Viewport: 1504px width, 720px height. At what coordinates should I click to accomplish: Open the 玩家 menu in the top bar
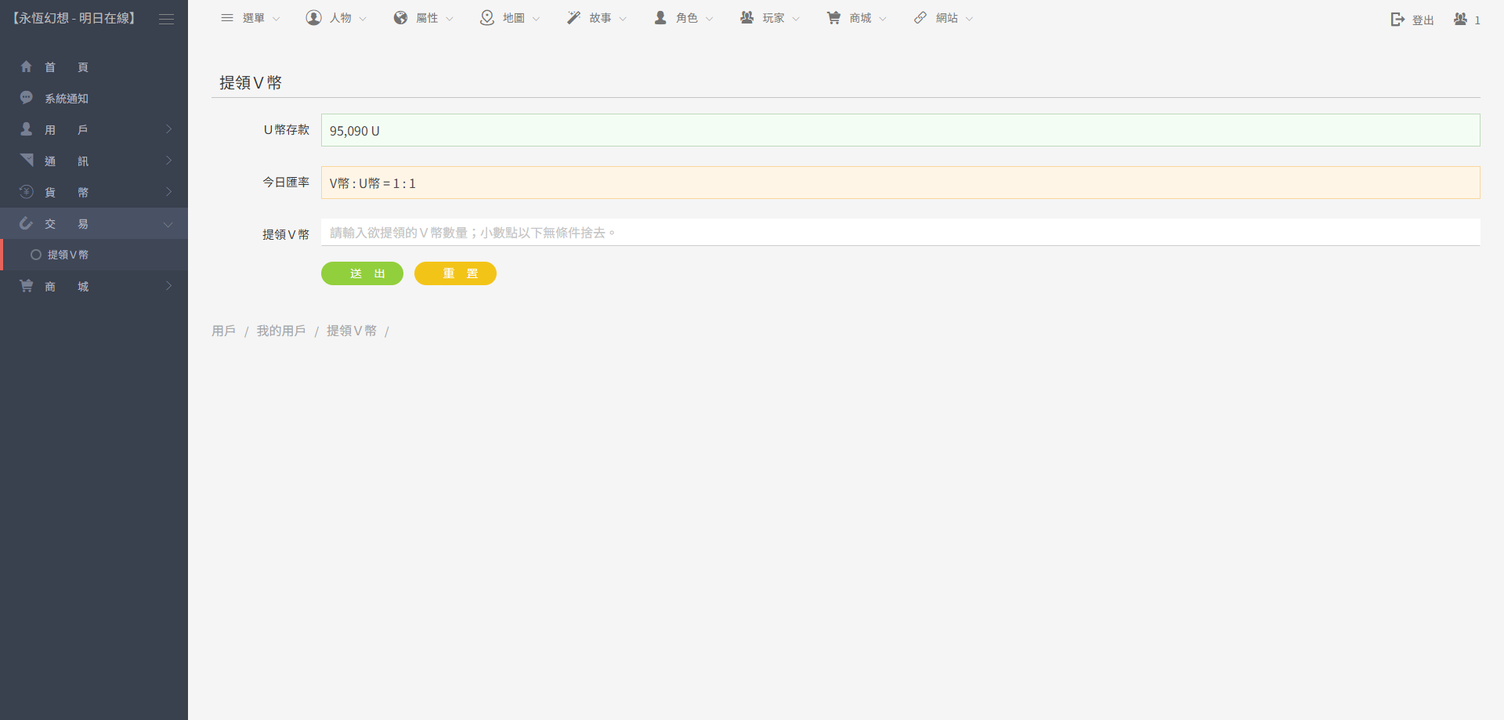[x=770, y=18]
